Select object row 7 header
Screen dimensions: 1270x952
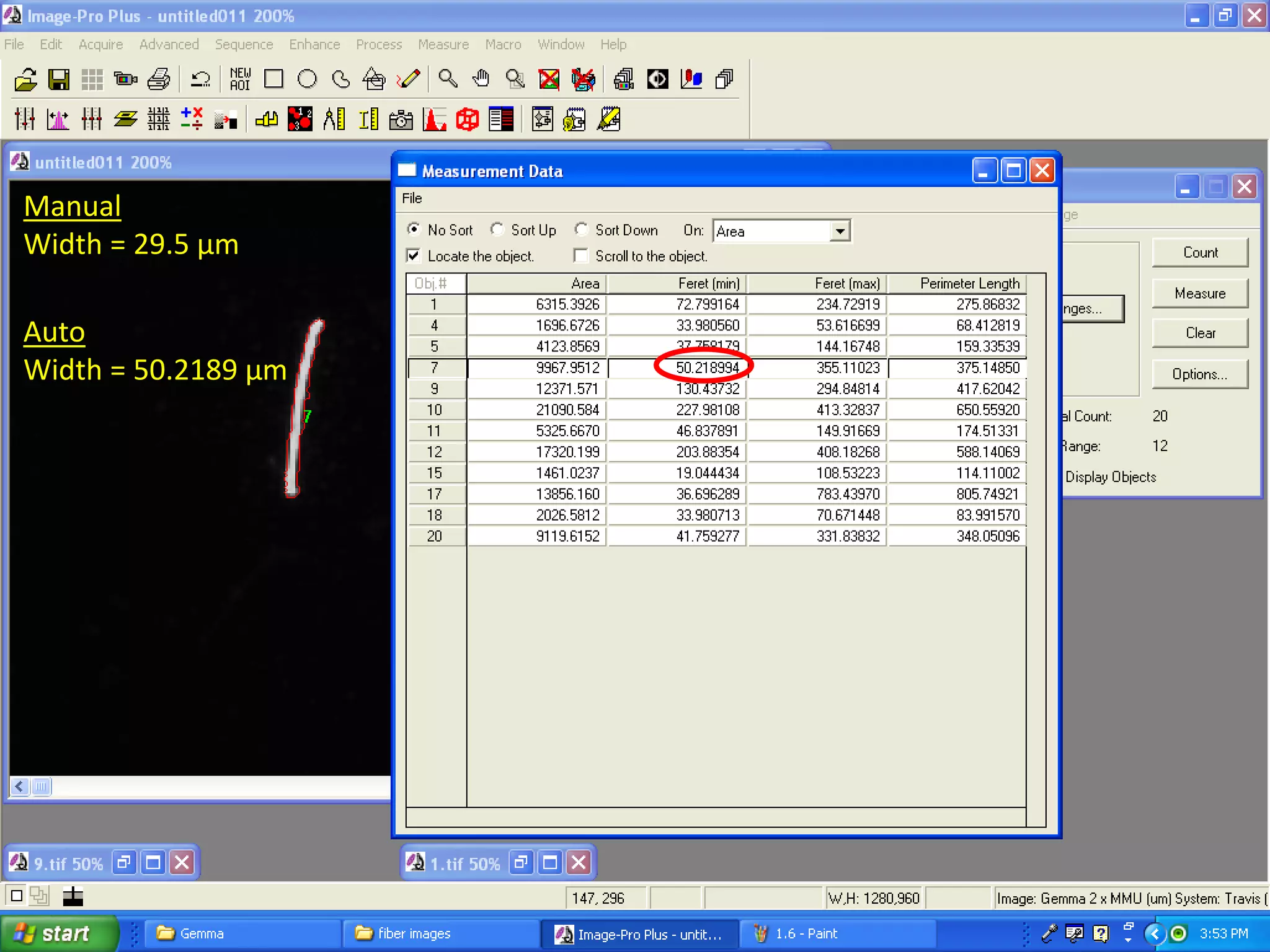point(437,368)
